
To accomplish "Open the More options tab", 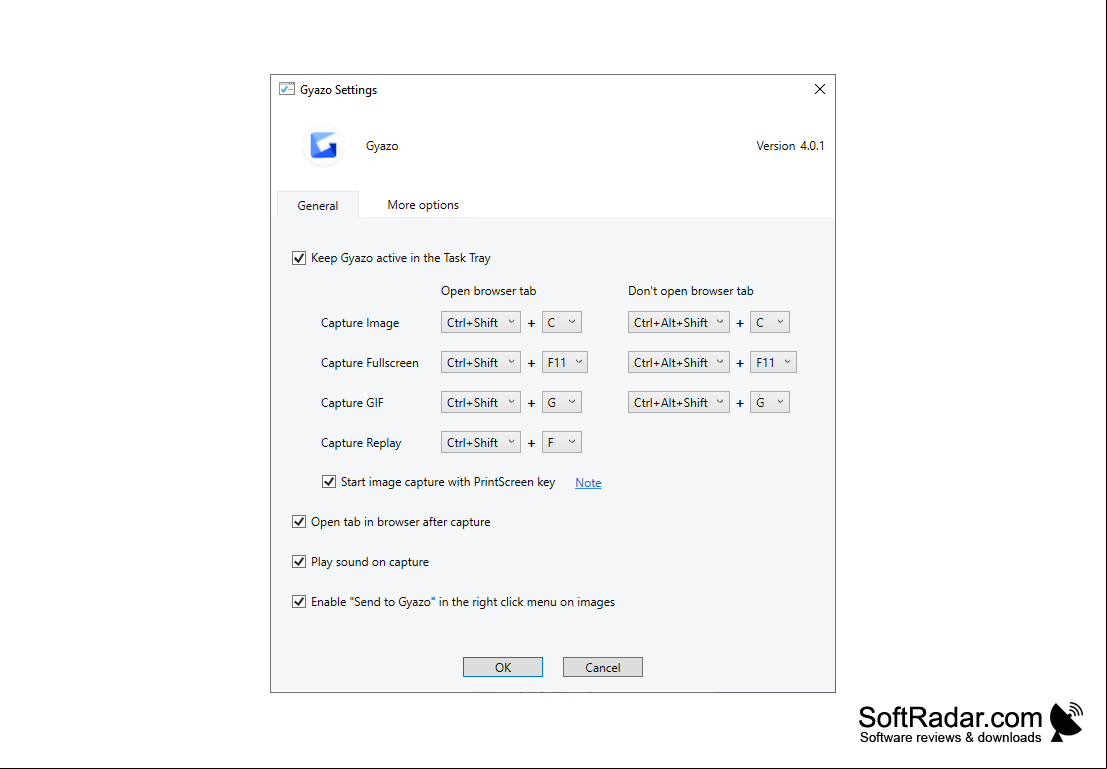I will pyautogui.click(x=423, y=205).
